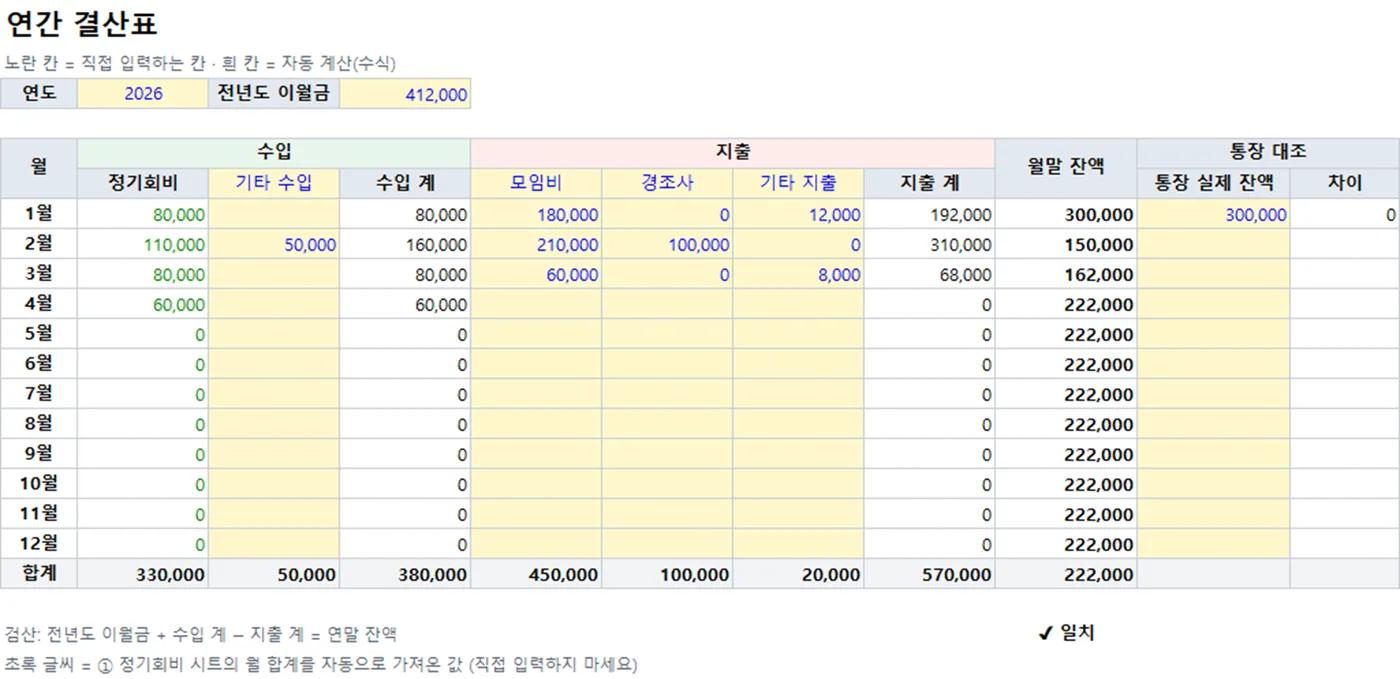Select the 4월 row label
The height and width of the screenshot is (679, 1400).
(39, 304)
